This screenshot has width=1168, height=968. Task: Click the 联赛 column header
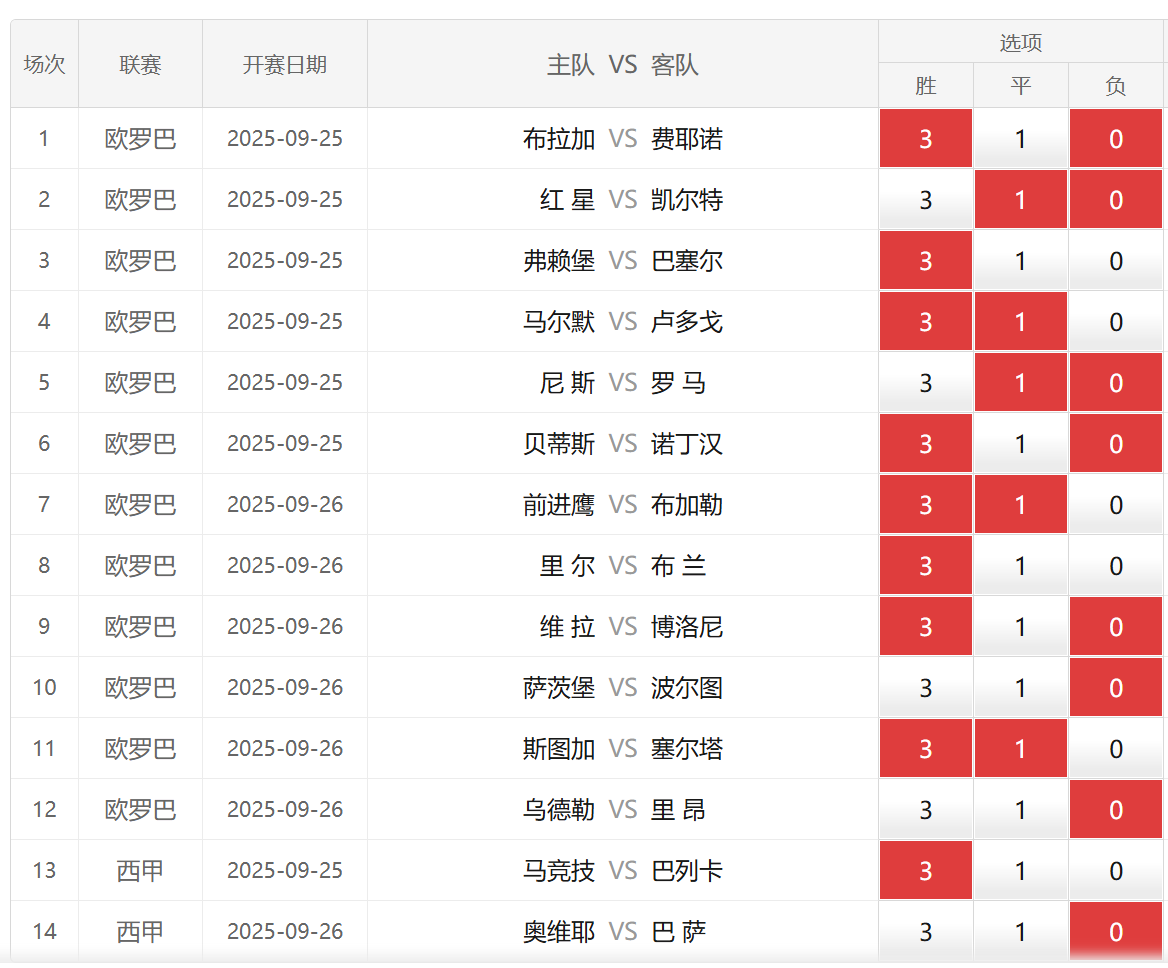[140, 65]
